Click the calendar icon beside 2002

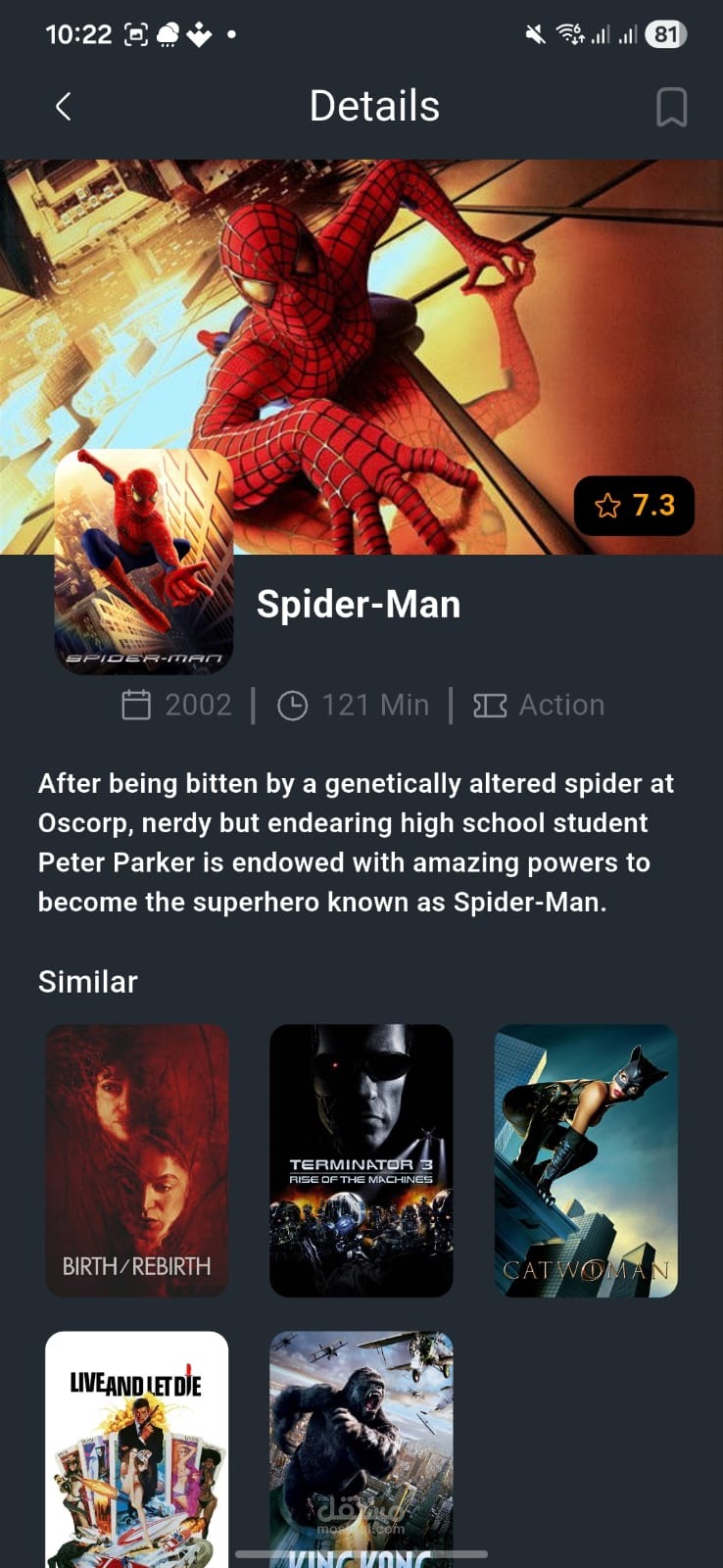(136, 705)
